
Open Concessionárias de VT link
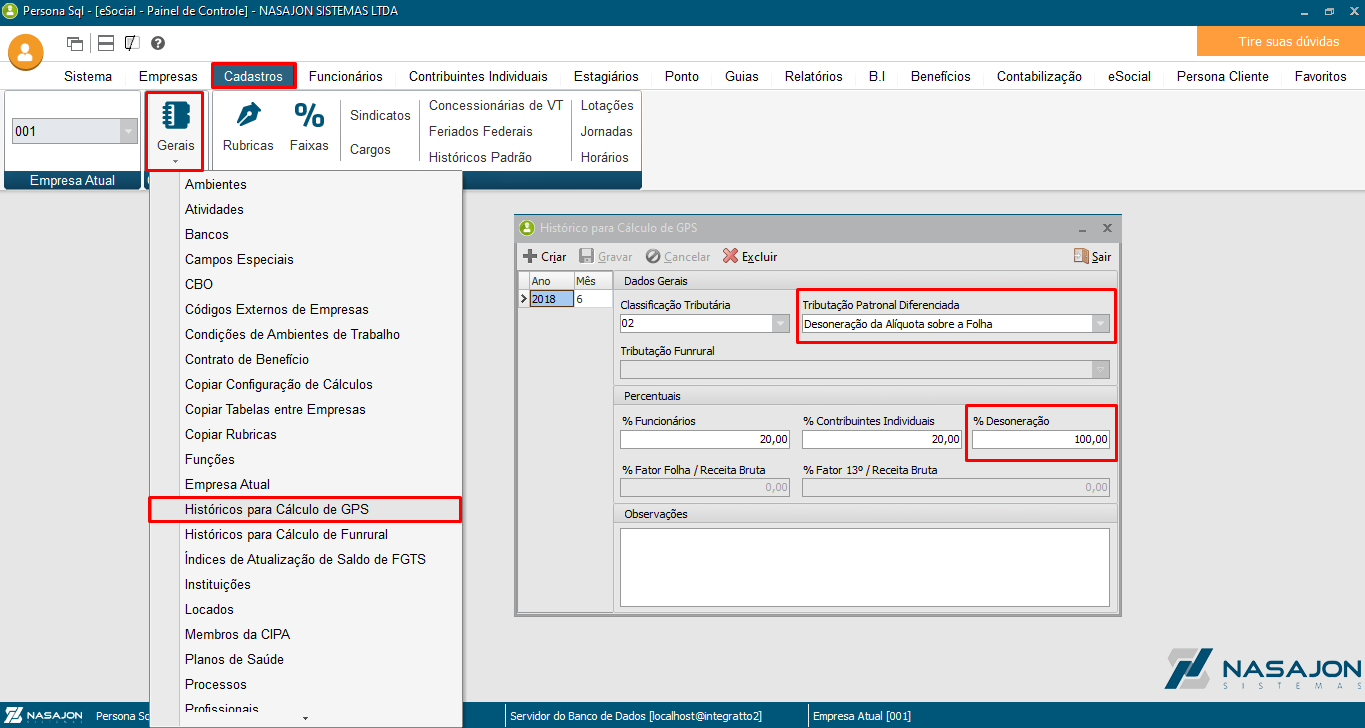(x=495, y=105)
